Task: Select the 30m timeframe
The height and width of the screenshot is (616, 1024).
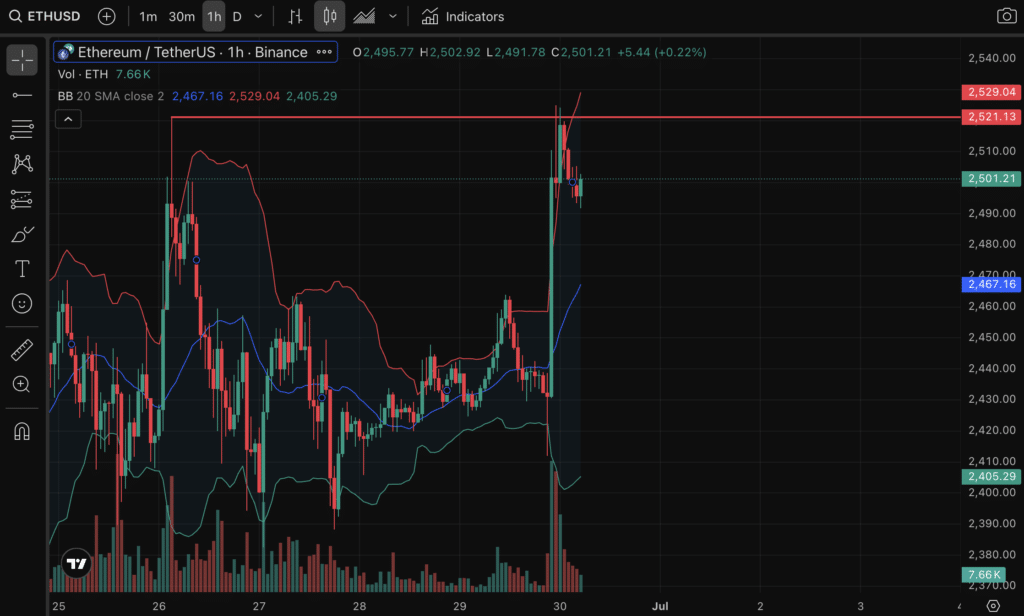Action: pos(182,16)
